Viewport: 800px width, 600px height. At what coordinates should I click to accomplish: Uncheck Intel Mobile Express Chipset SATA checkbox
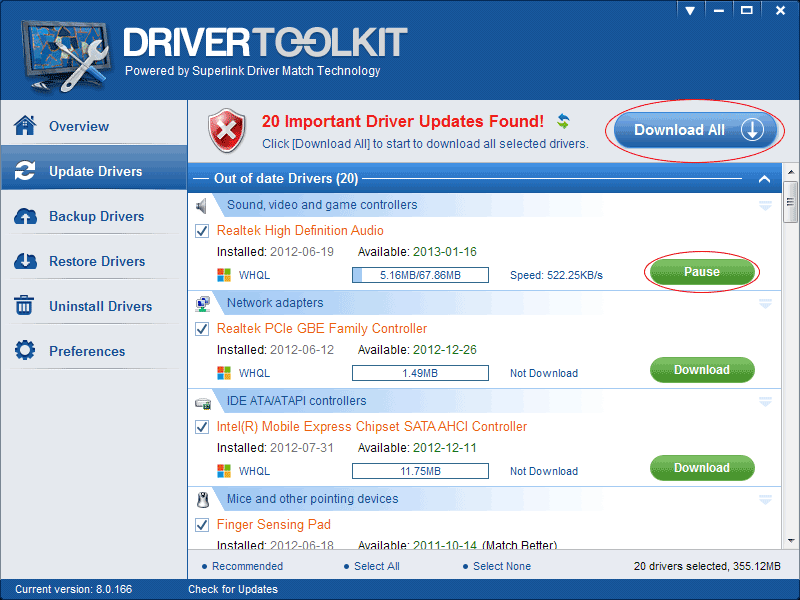[202, 427]
